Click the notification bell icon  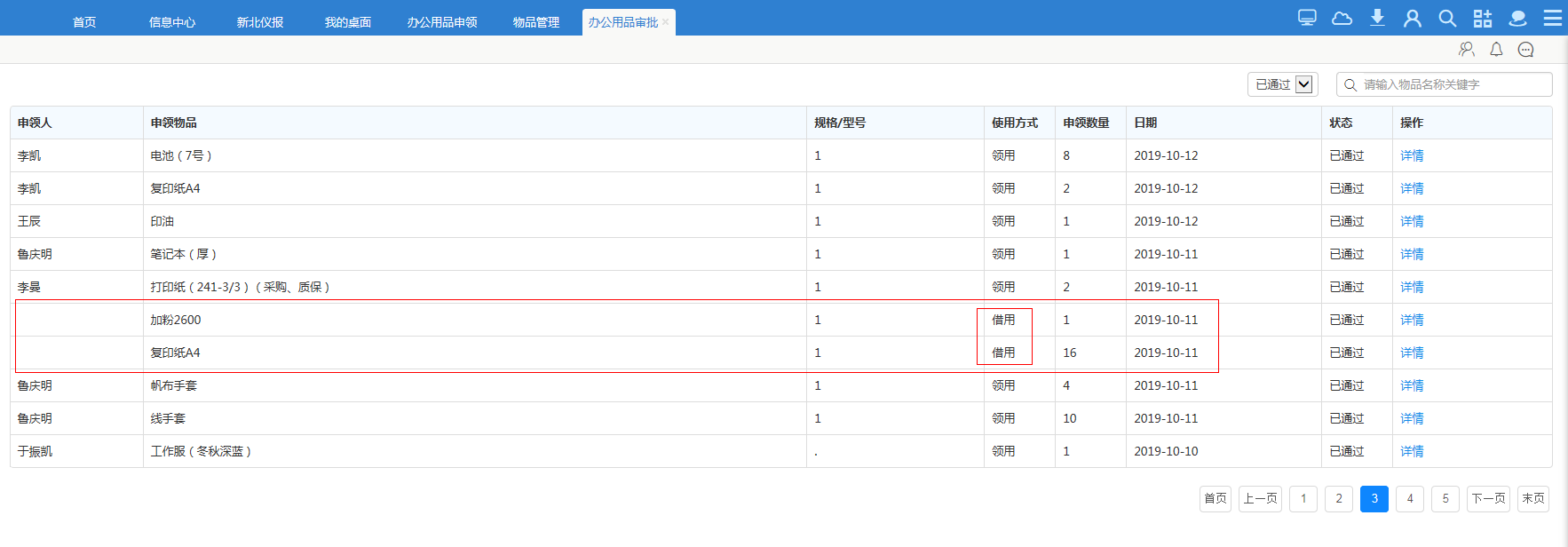(x=1496, y=50)
